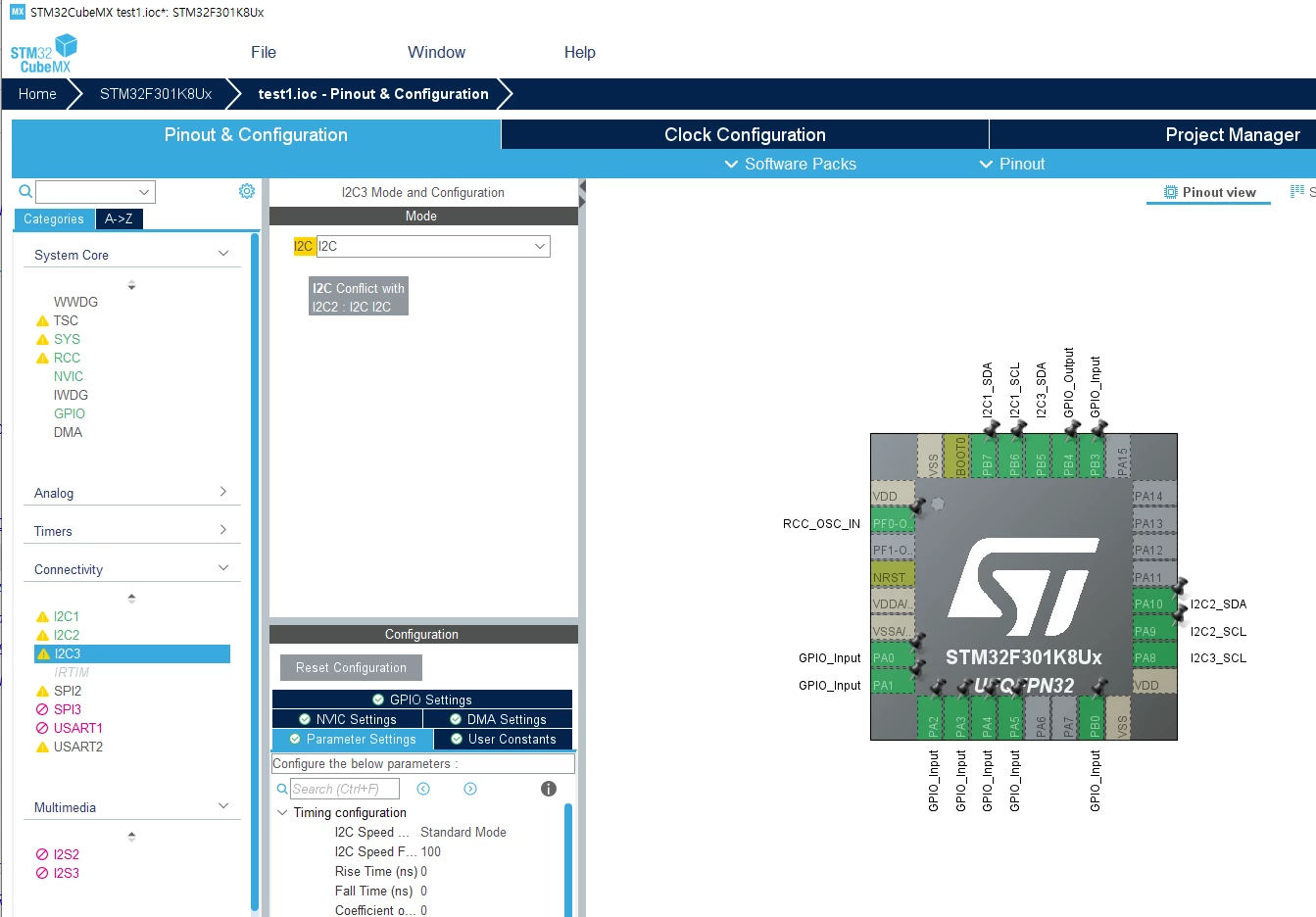This screenshot has width=1316, height=917.
Task: Open the File menu
Action: click(x=264, y=53)
